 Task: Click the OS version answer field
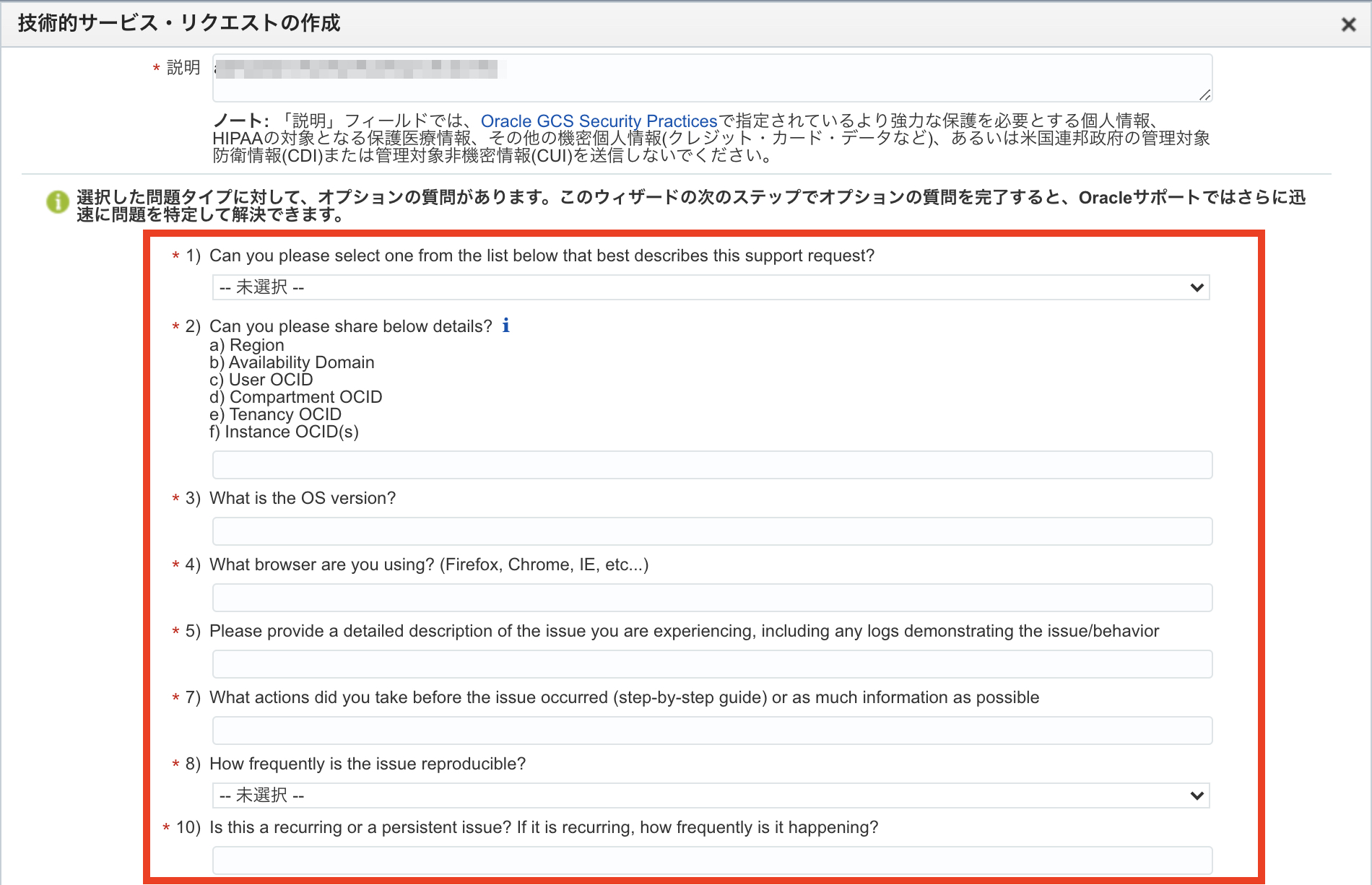(711, 531)
